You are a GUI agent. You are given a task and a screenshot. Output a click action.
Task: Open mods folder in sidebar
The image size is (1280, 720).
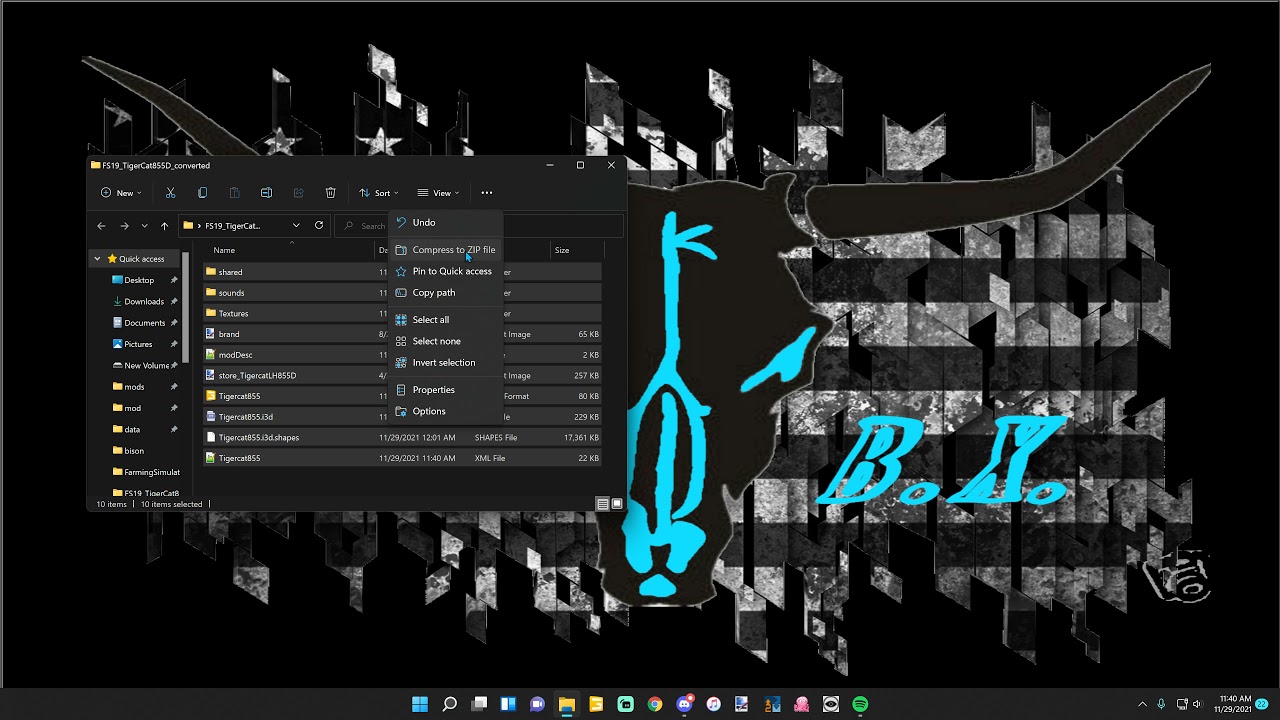(134, 387)
